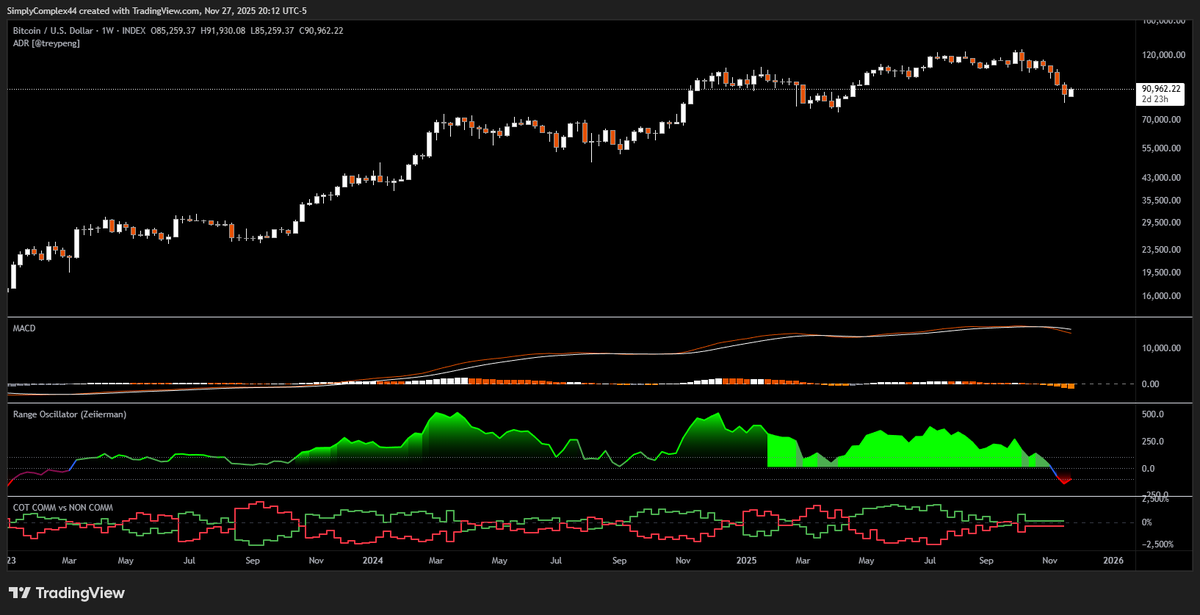The height and width of the screenshot is (615, 1200).
Task: Select the ADR [@treypeng] indicator legend
Action: point(45,43)
